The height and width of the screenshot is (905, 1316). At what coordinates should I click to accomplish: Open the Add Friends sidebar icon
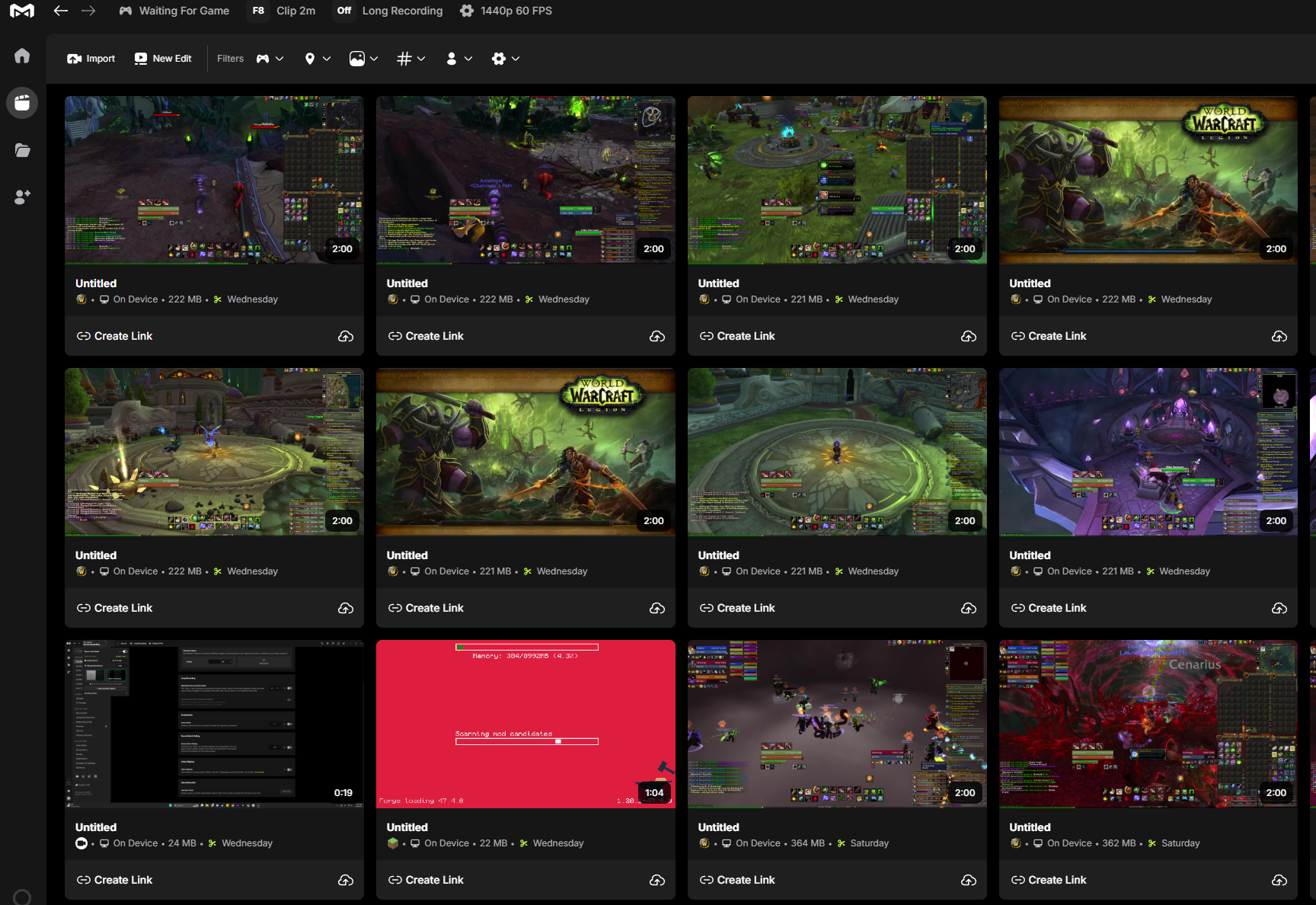click(x=22, y=197)
